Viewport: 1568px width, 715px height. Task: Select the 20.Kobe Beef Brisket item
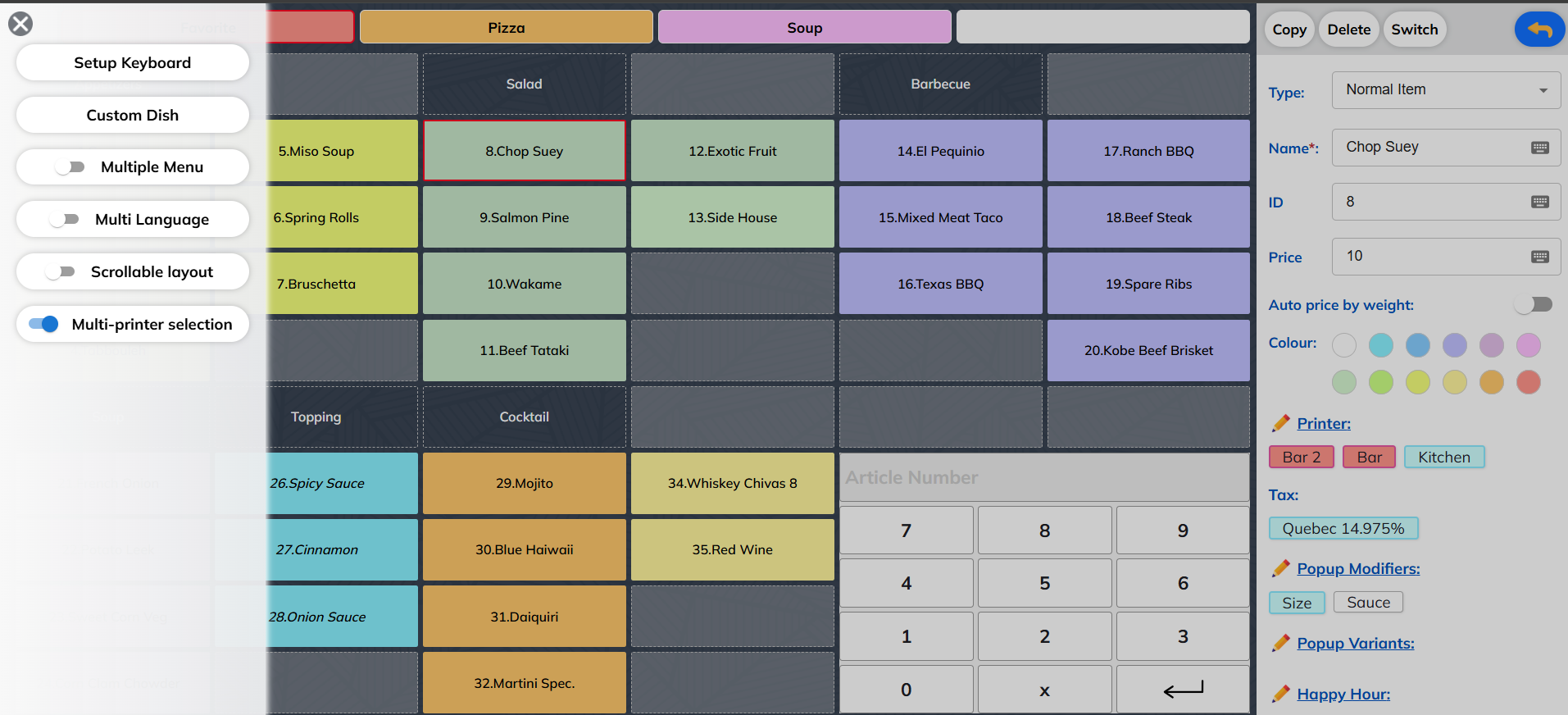pyautogui.click(x=1148, y=350)
